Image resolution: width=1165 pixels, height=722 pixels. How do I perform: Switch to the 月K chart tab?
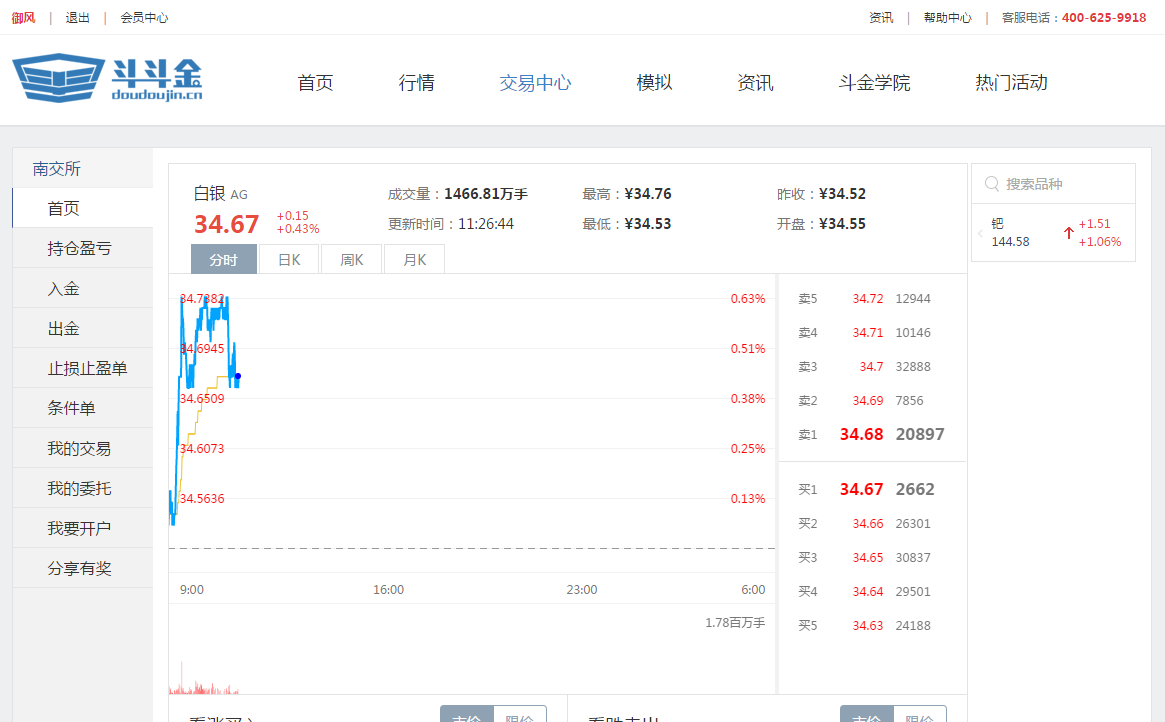point(413,258)
